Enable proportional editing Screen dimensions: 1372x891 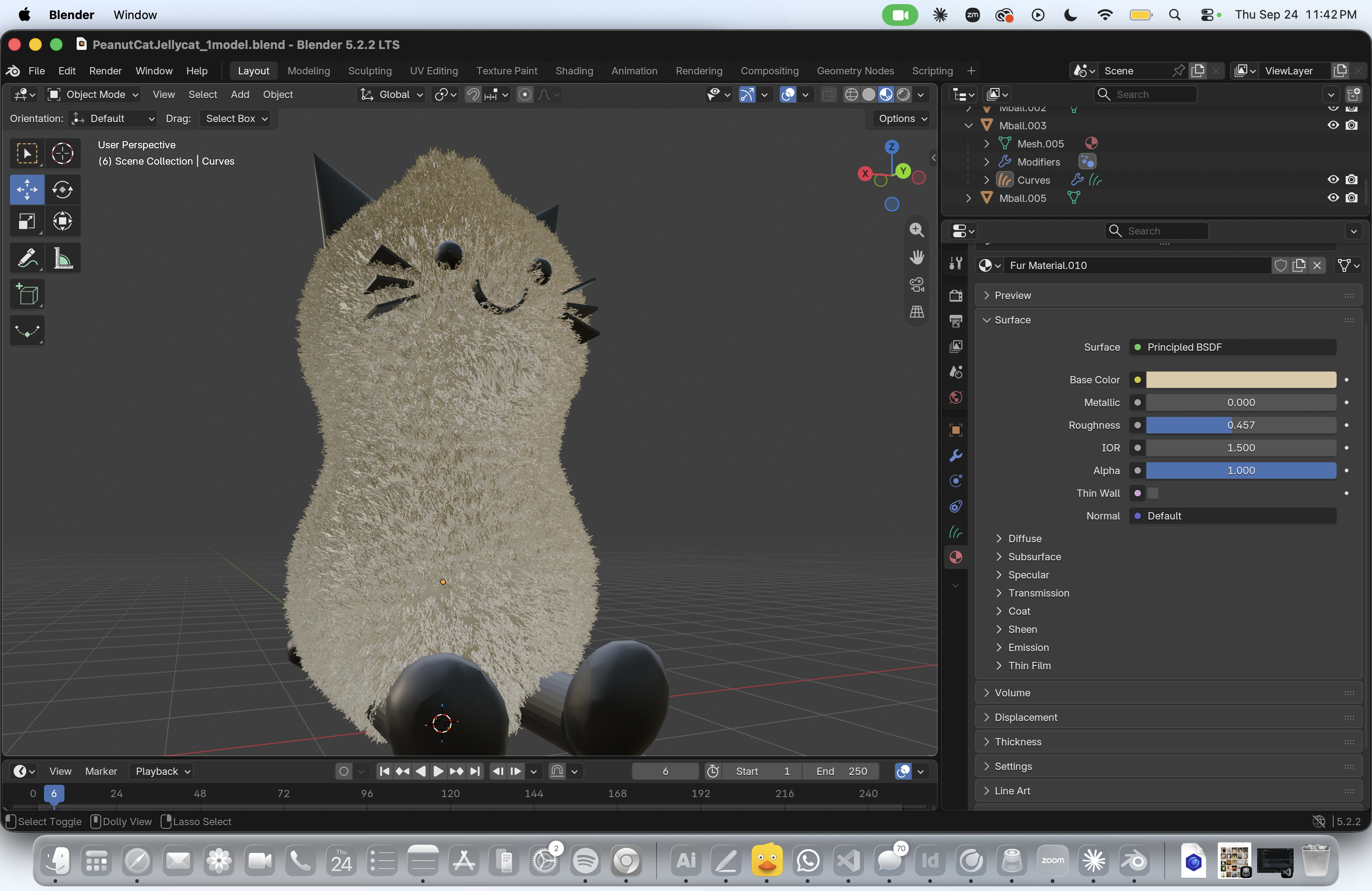(524, 94)
